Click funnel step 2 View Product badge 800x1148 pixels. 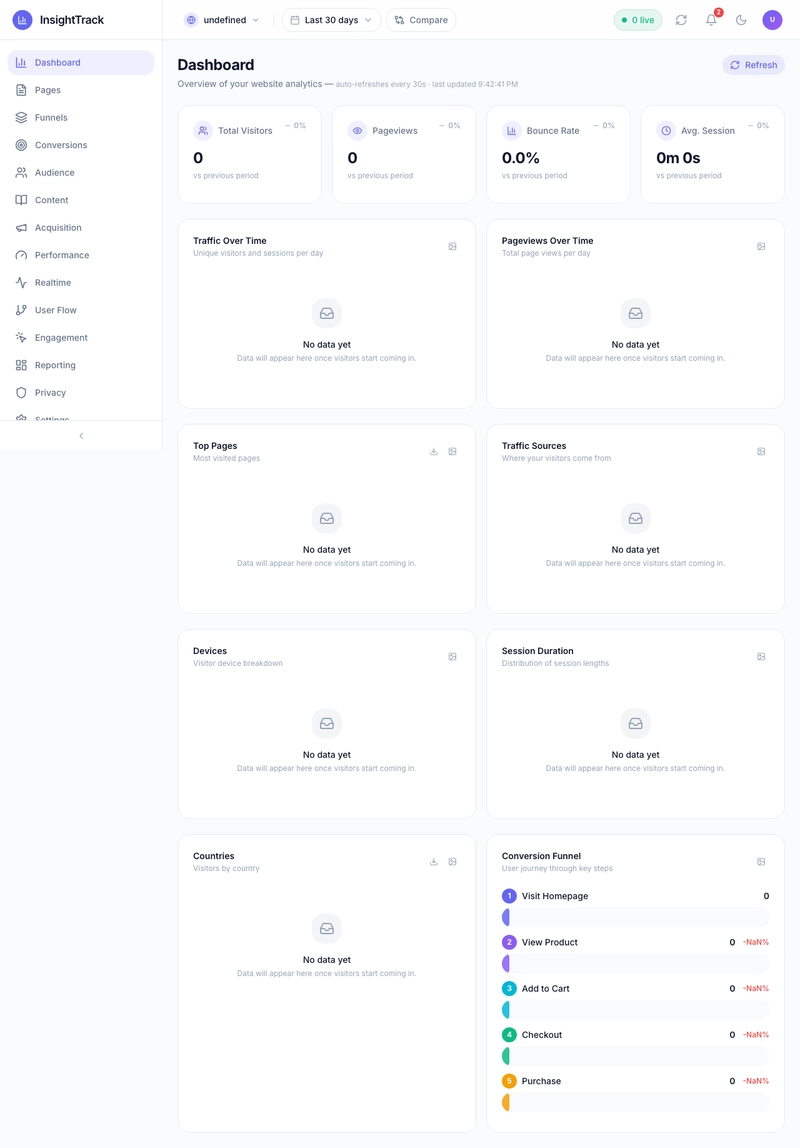pos(509,942)
